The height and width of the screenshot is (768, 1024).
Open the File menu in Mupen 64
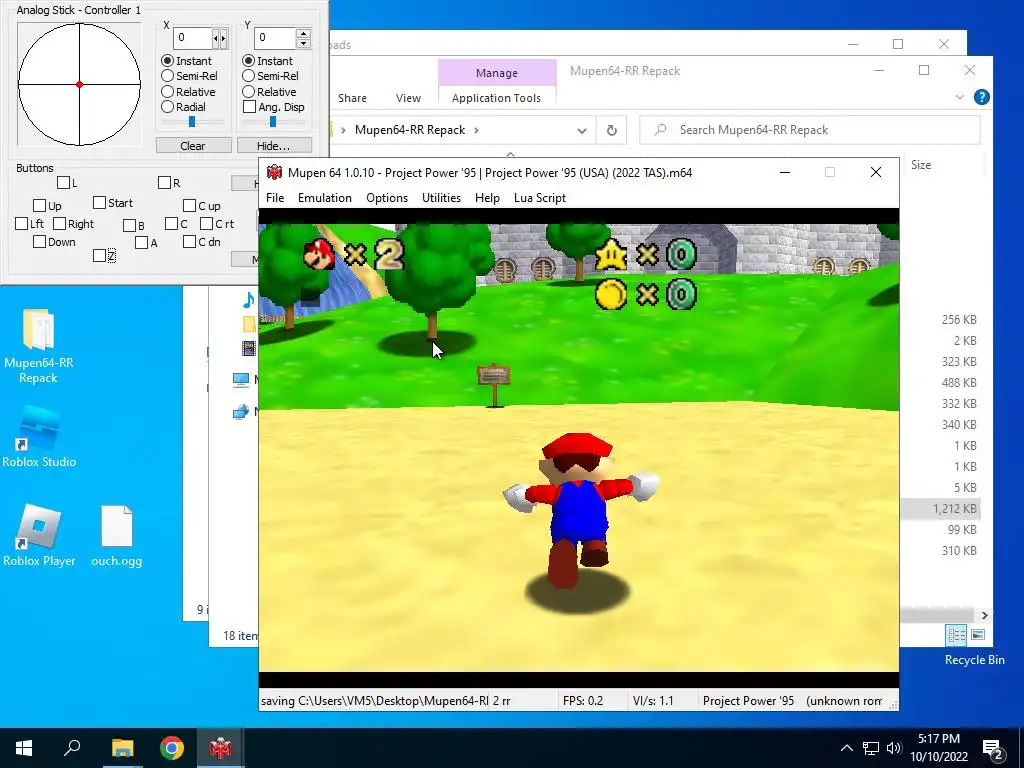275,198
